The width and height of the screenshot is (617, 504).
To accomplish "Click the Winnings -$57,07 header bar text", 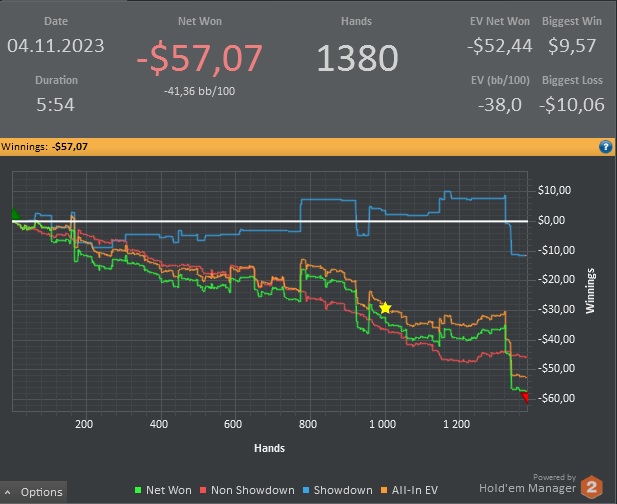I will (x=44, y=147).
